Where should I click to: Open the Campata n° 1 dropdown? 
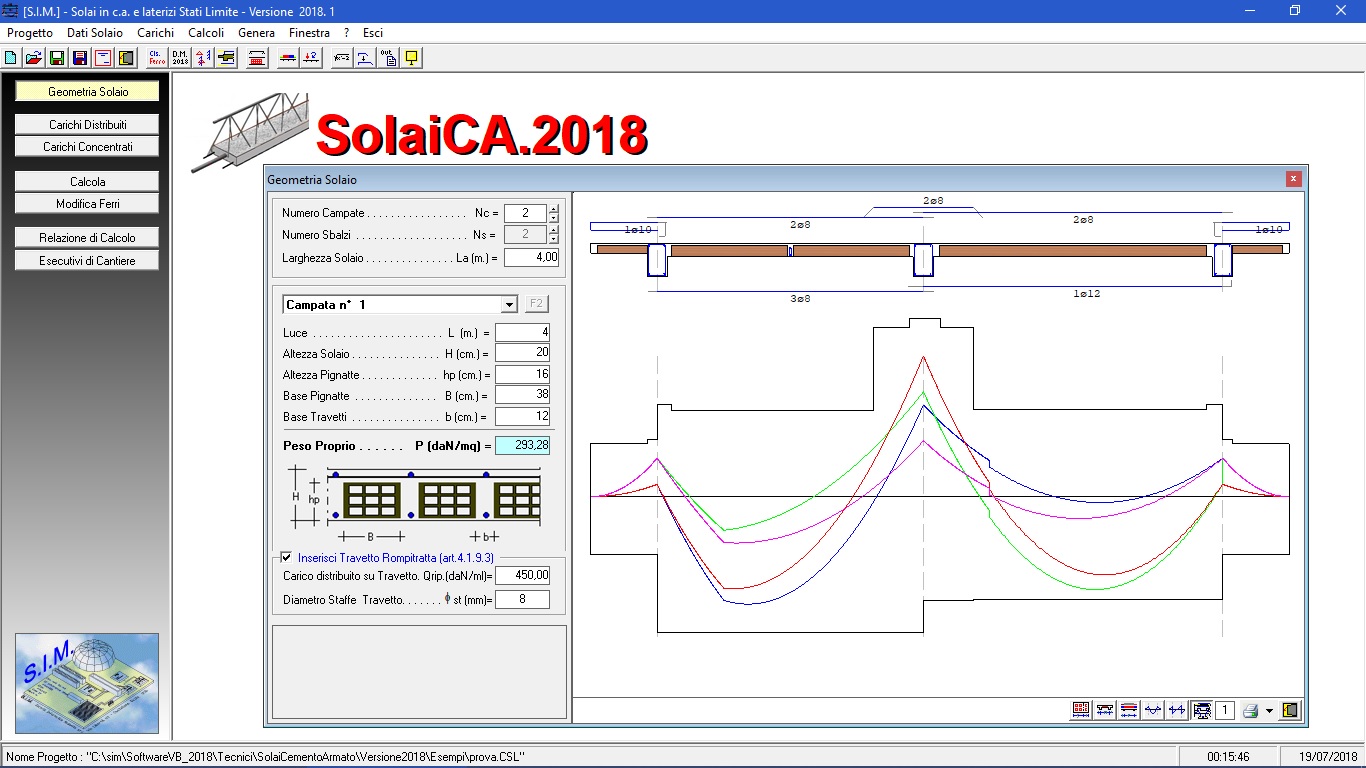510,304
